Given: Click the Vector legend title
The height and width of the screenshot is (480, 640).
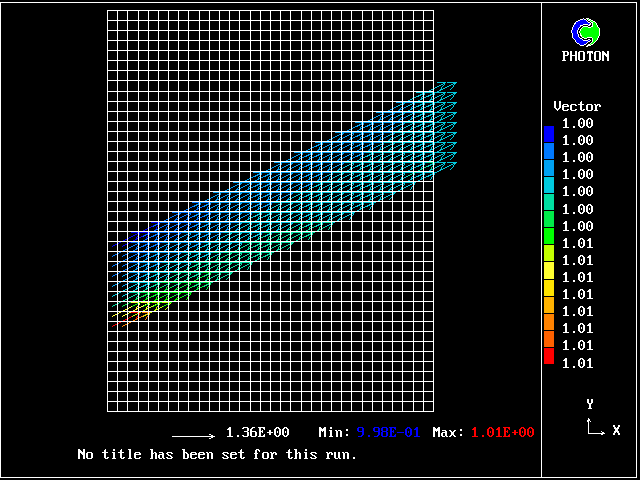Looking at the screenshot, I should (x=577, y=106).
